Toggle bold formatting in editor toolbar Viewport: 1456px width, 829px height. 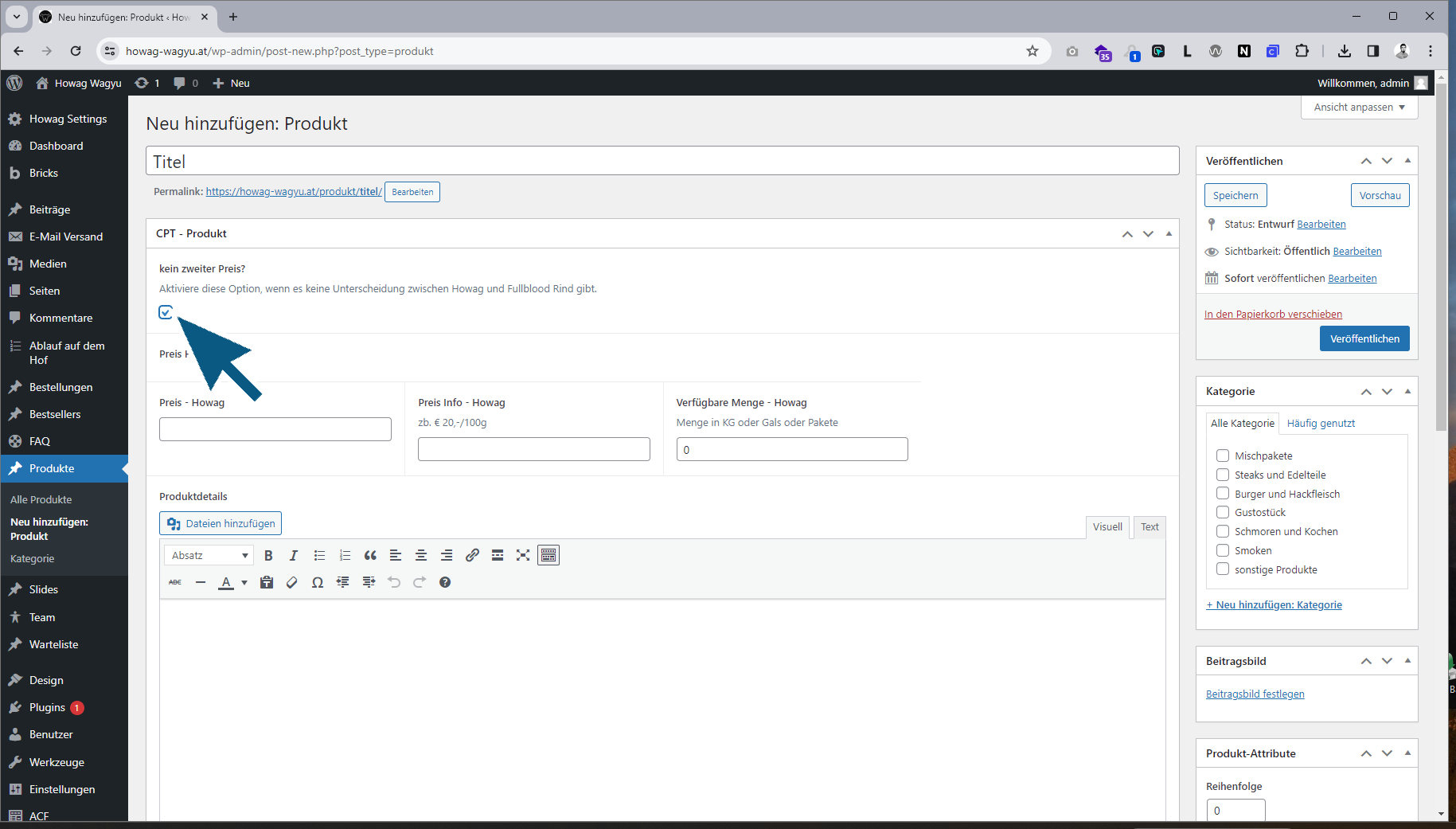pyautogui.click(x=268, y=555)
